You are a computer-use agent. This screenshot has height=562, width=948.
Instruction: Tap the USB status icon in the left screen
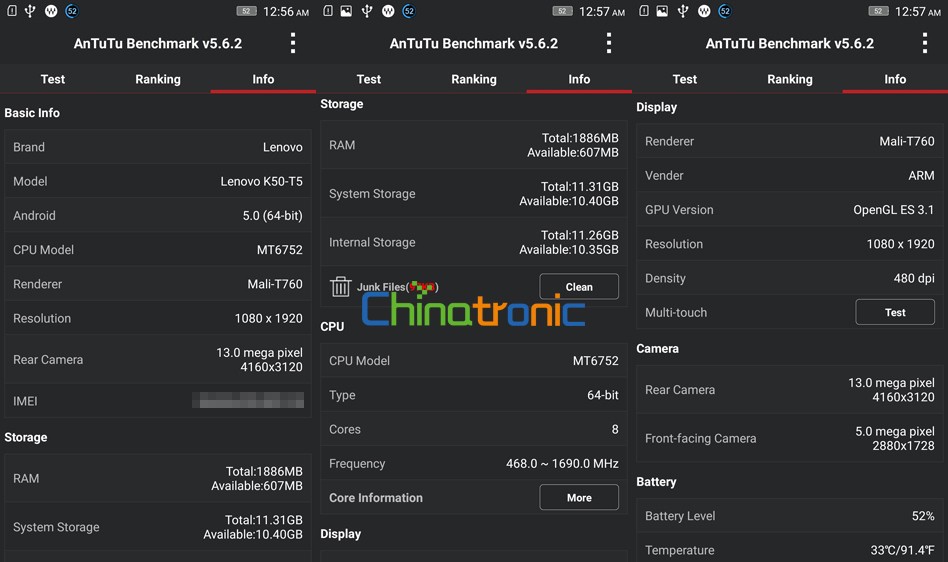click(29, 11)
